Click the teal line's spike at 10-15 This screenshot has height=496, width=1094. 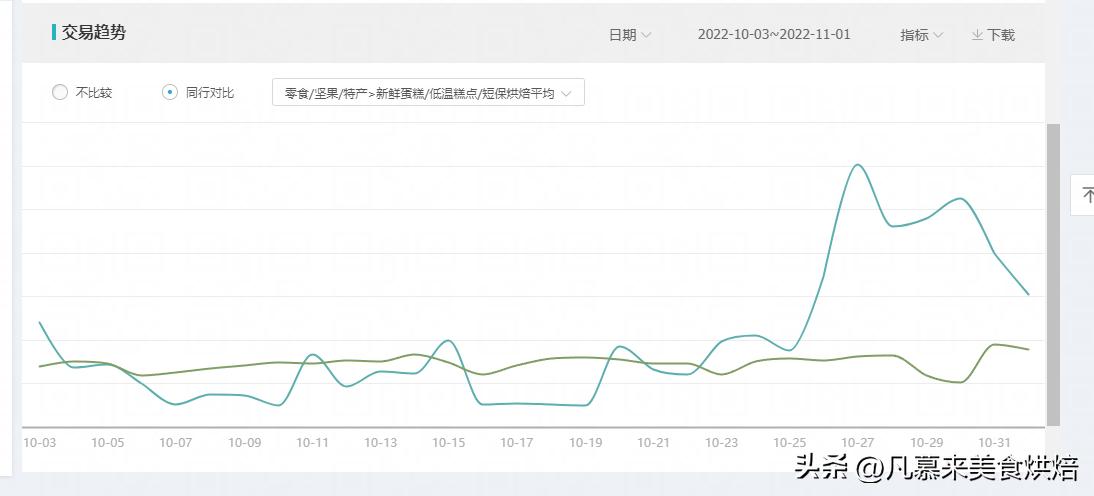pyautogui.click(x=449, y=341)
